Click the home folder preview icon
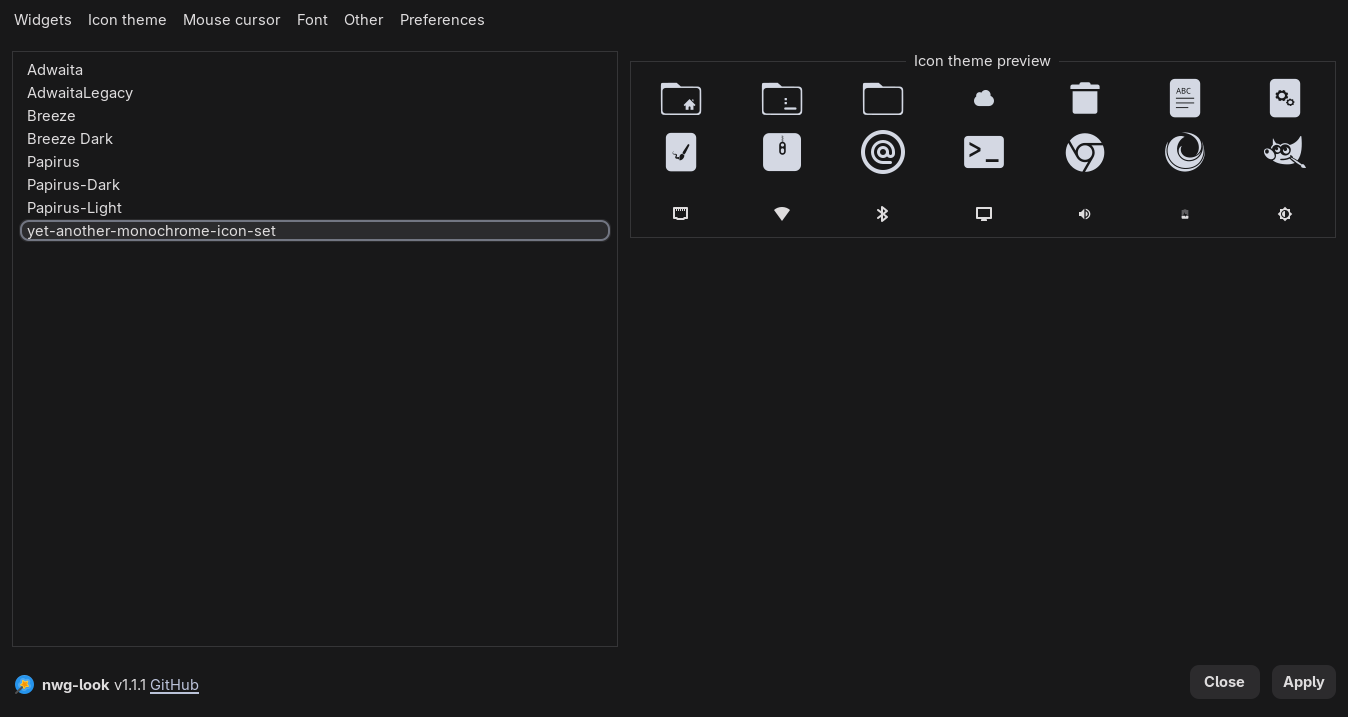The image size is (1348, 717). 681,99
